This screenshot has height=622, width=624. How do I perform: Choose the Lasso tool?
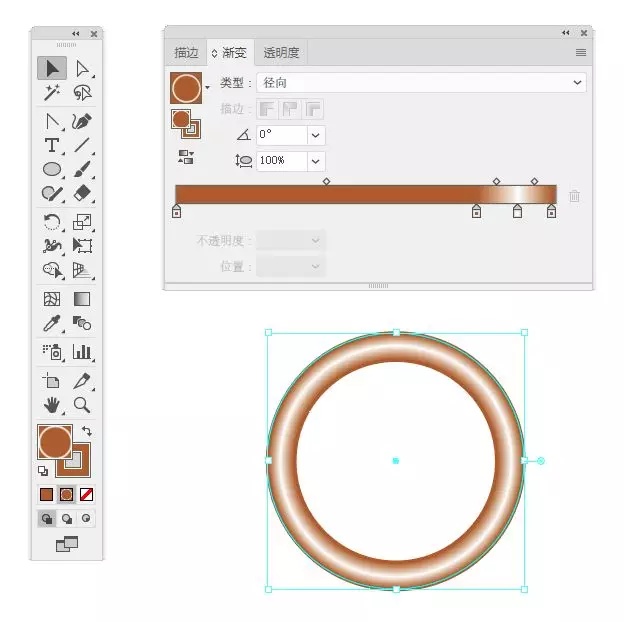pos(82,93)
